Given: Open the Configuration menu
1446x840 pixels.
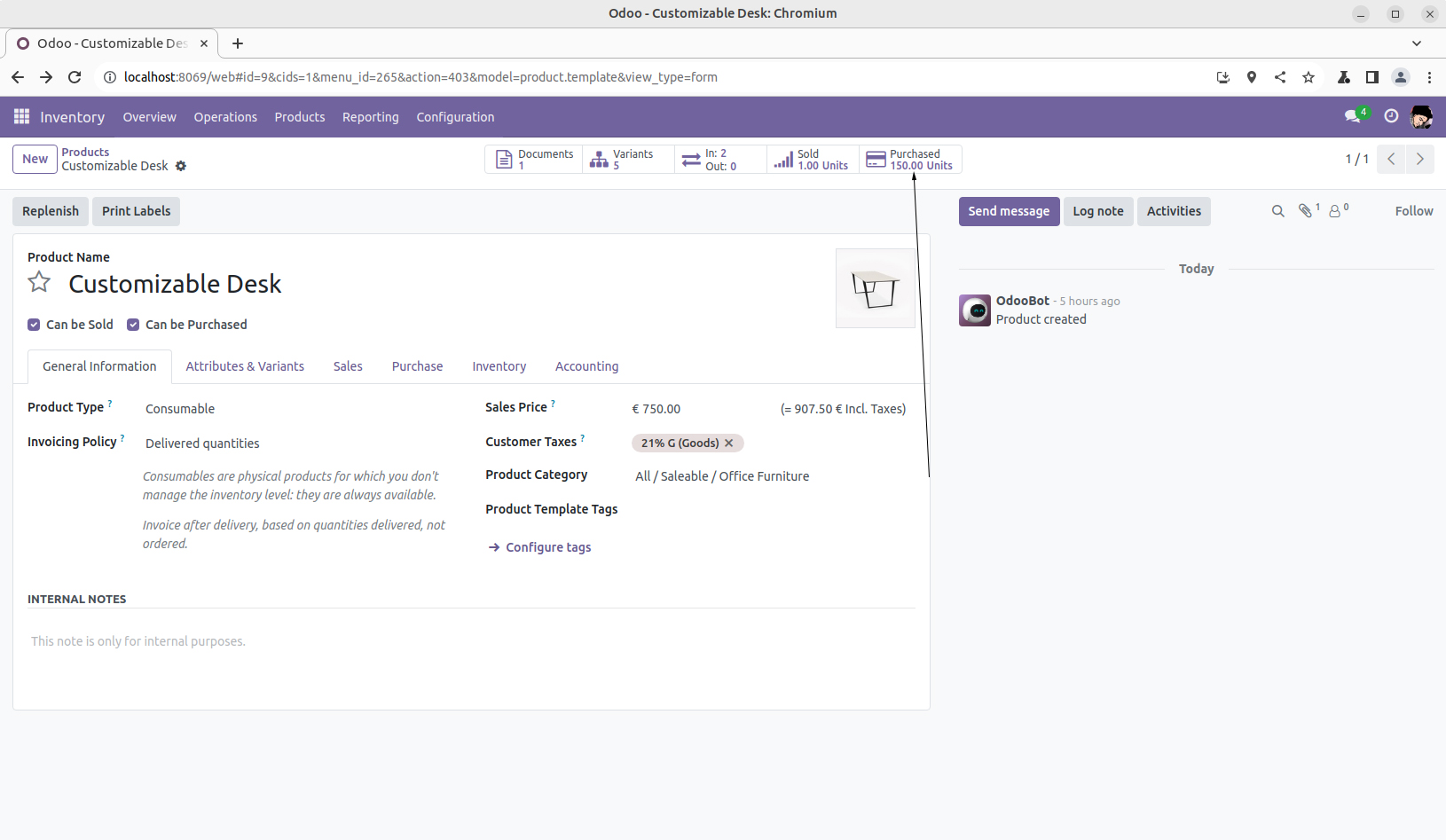Looking at the screenshot, I should (x=455, y=117).
